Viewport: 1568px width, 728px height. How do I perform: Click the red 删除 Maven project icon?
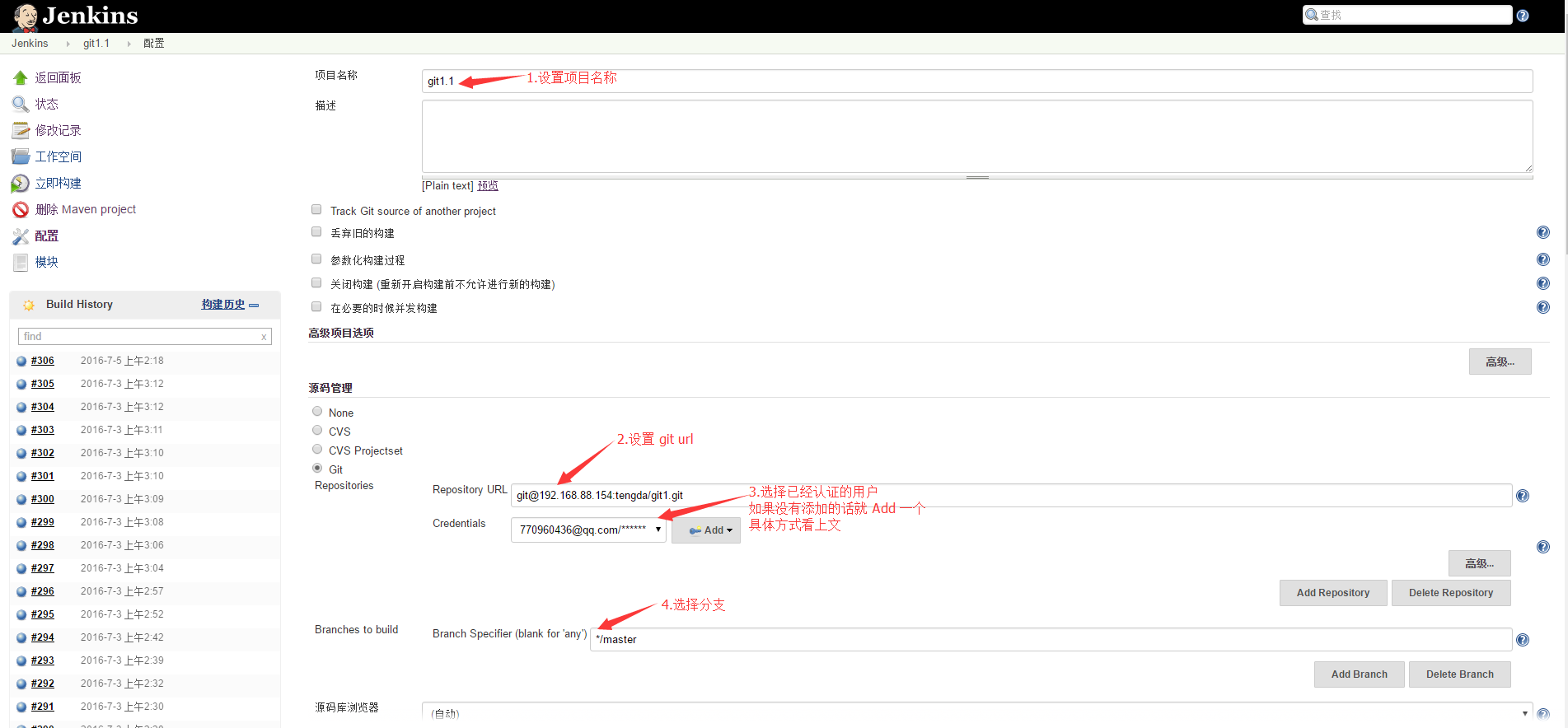[x=21, y=209]
